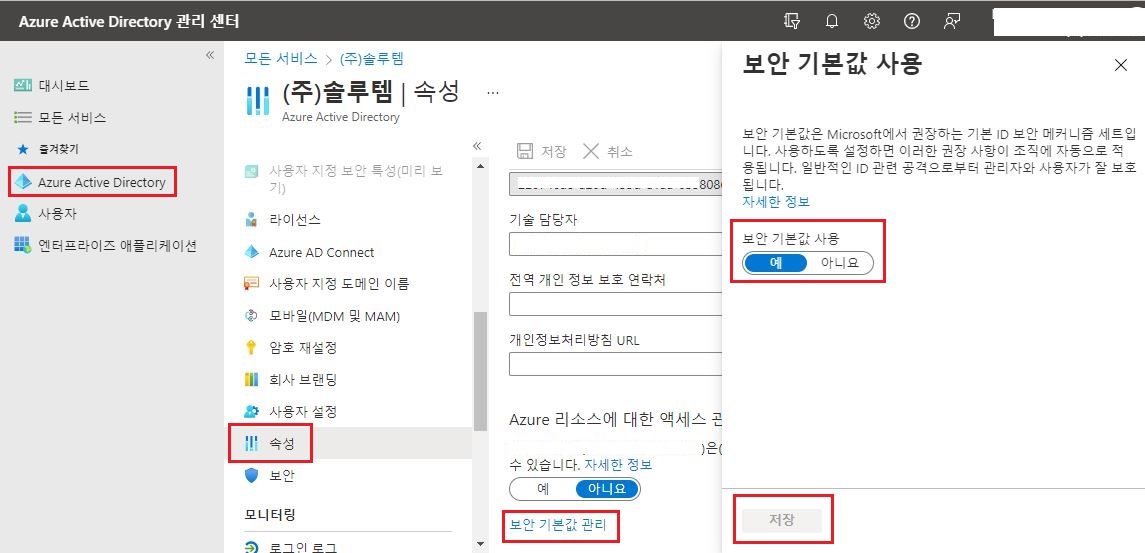Open 사용자 지정 도메인 이름
Screen dimensions: 1145x553
[x=340, y=283]
